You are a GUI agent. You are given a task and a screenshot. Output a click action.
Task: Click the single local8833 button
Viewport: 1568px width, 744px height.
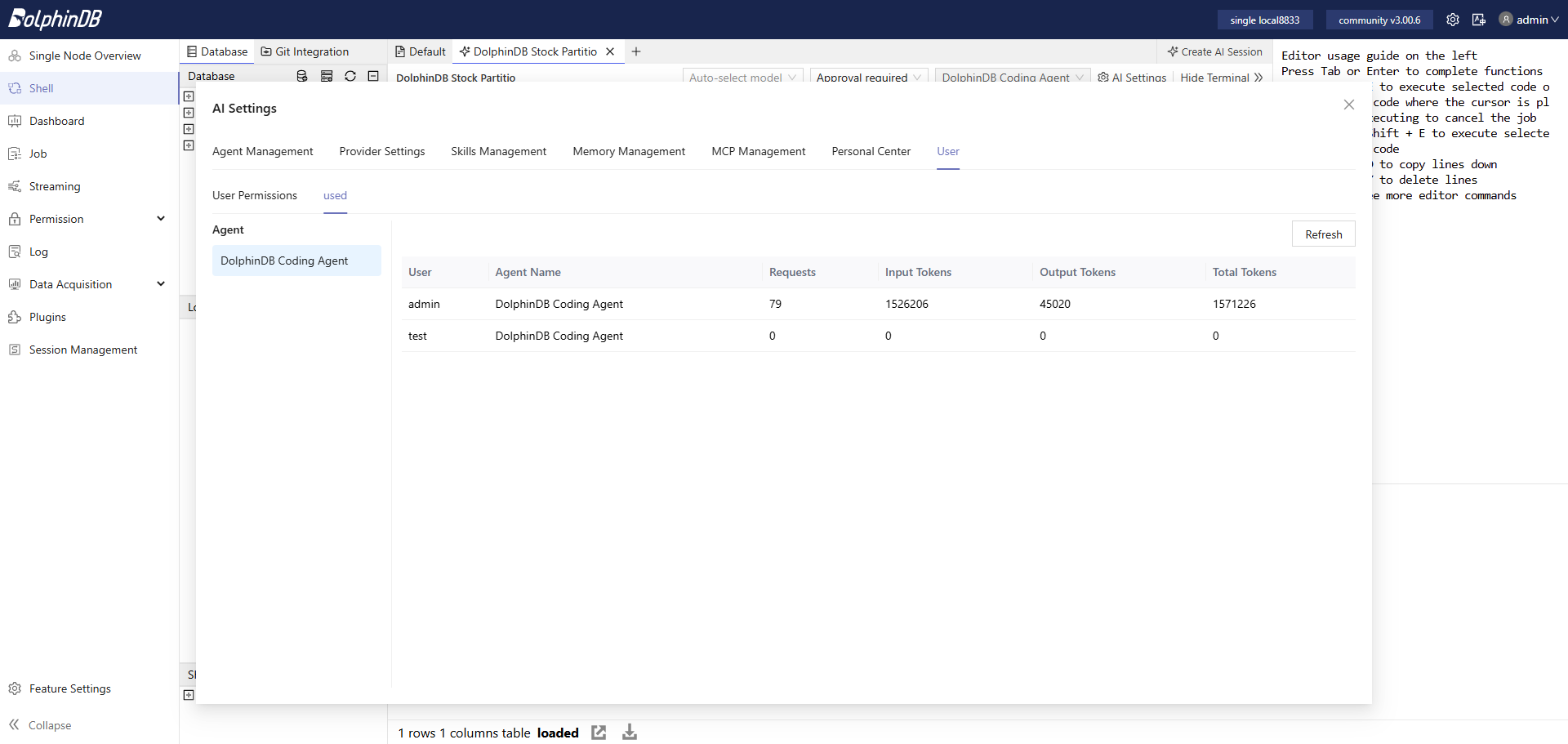pos(1265,20)
